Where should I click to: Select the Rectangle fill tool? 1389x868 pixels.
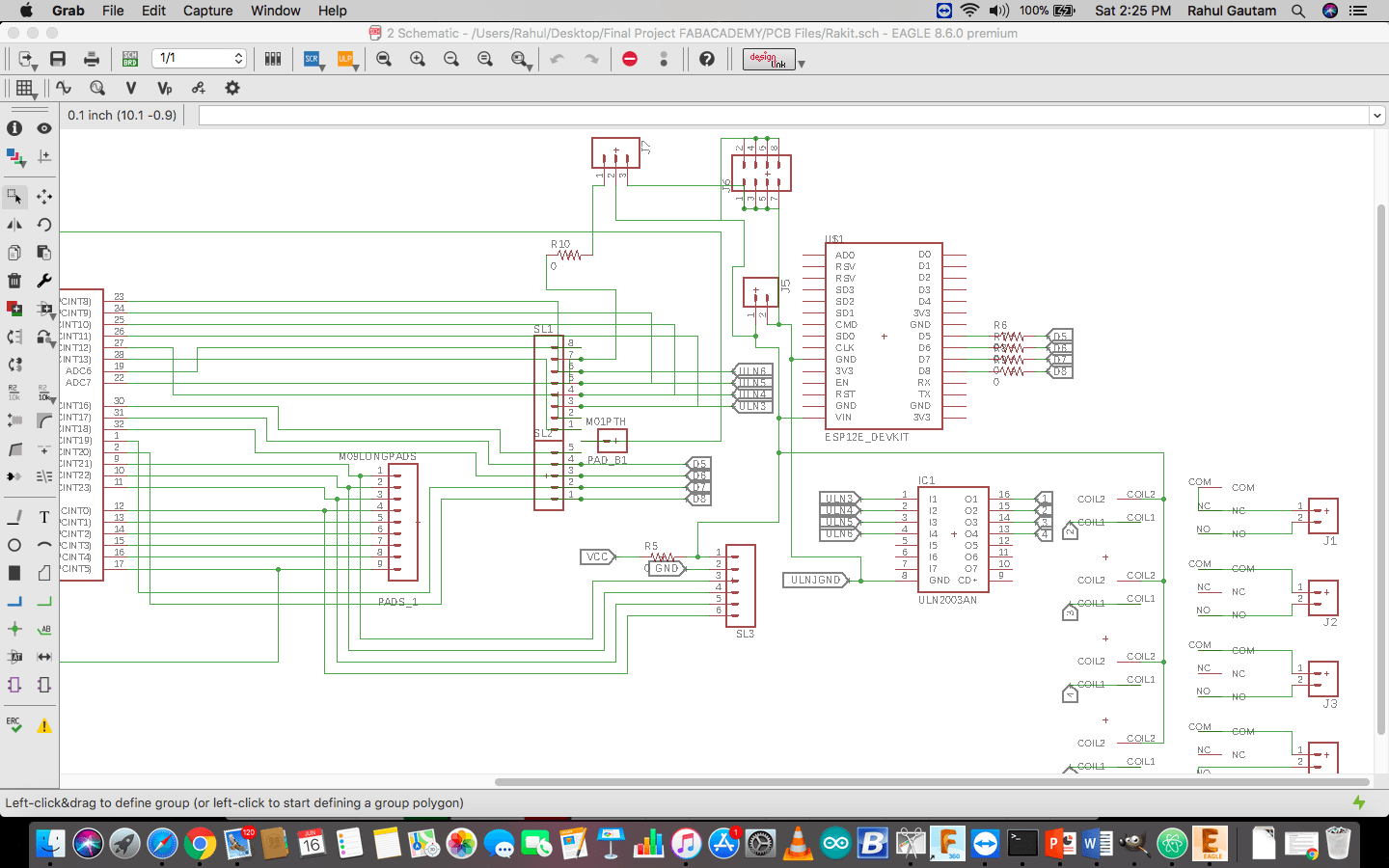click(14, 574)
